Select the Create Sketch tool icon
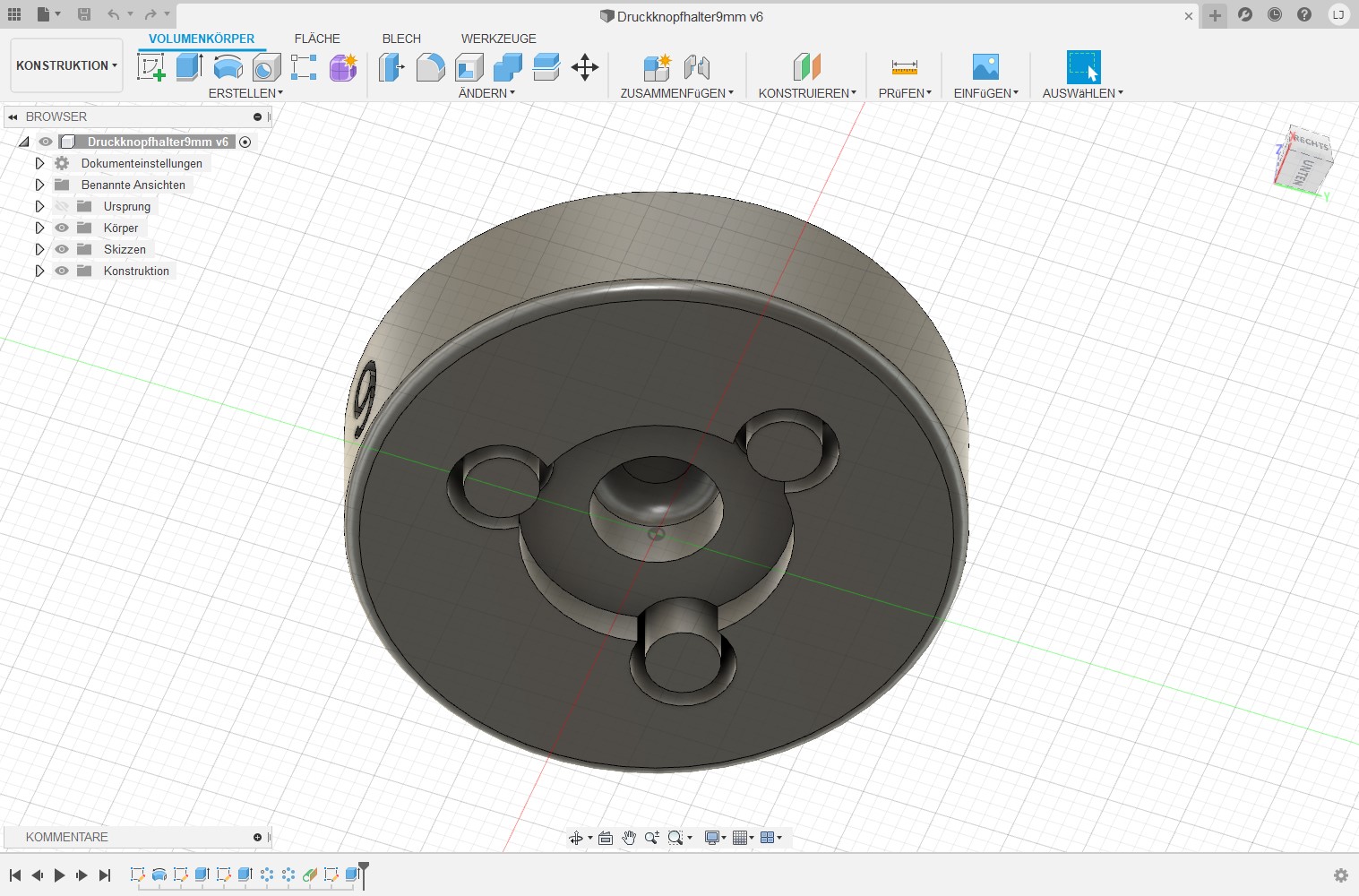The width and height of the screenshot is (1359, 896). point(151,67)
